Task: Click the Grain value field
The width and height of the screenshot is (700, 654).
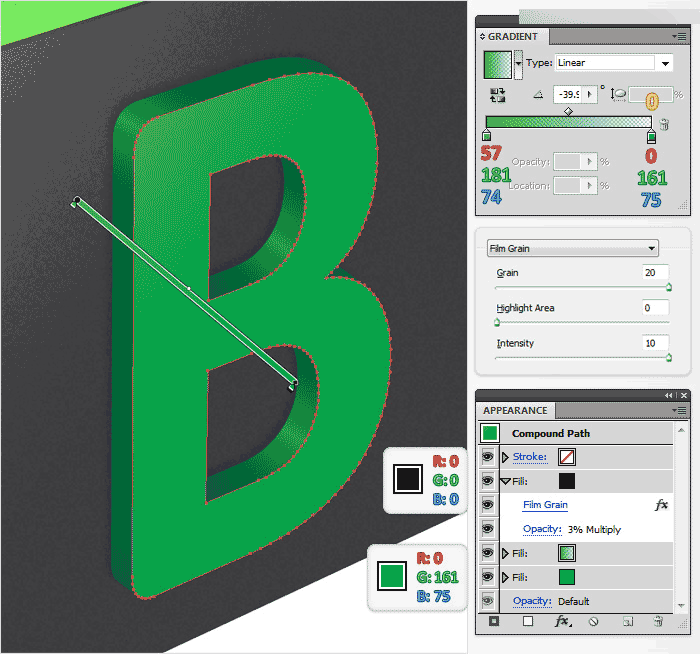Action: coord(655,272)
